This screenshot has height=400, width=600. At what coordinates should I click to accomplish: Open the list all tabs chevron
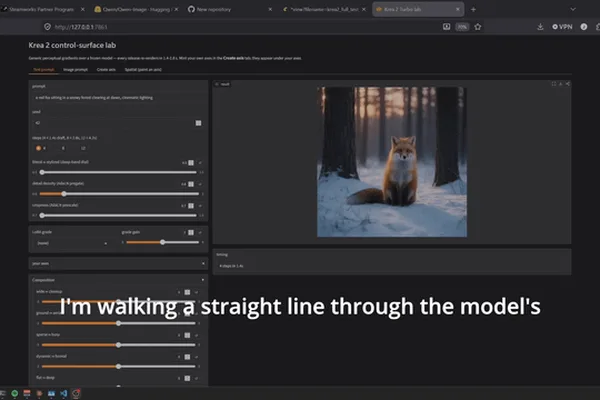[573, 9]
